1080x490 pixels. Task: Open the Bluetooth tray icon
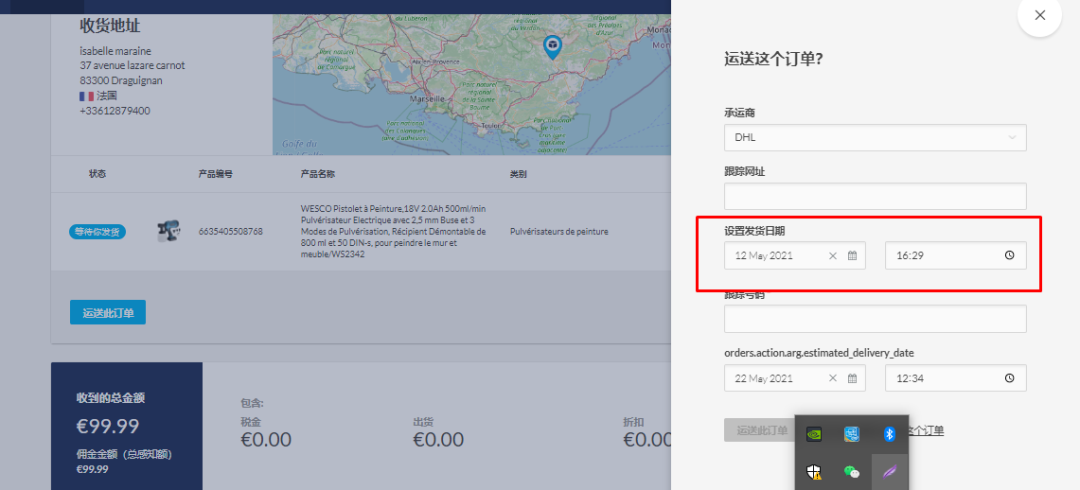pos(889,434)
